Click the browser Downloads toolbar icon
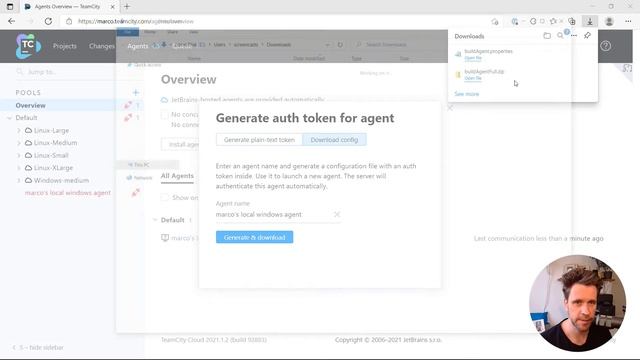Screen dimensions: 640x360 click(x=590, y=22)
